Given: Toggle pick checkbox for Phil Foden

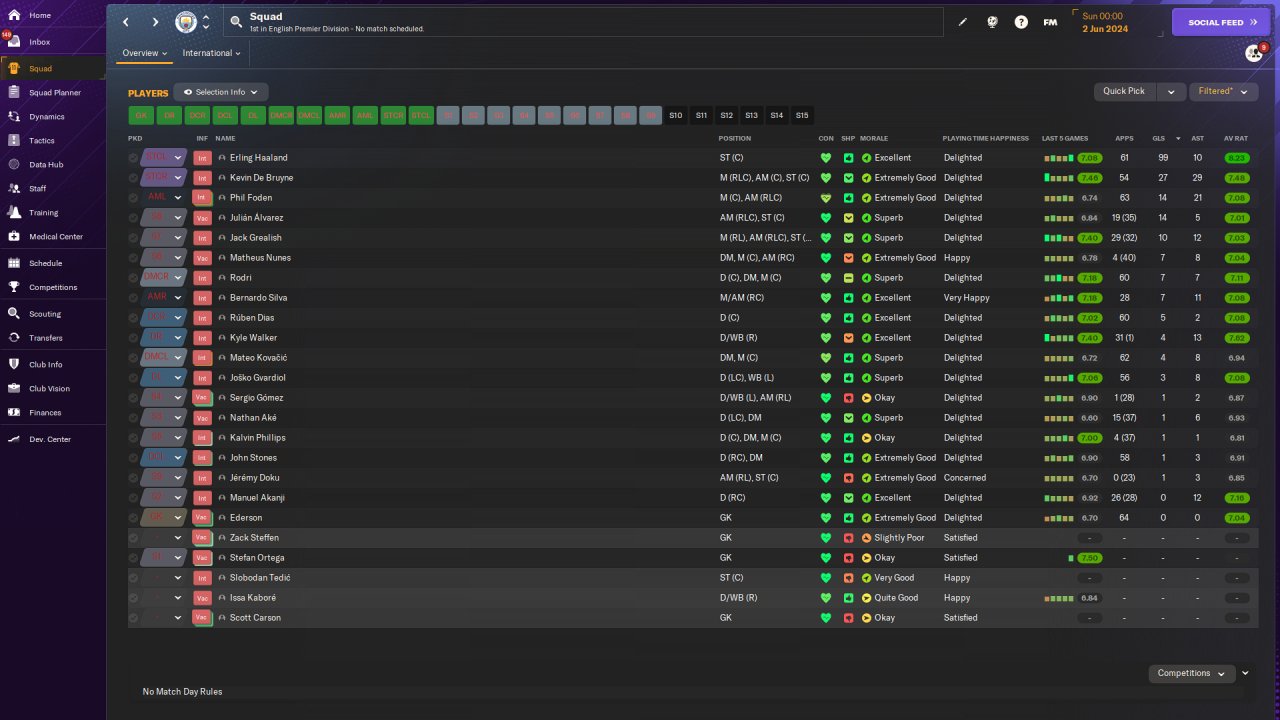Looking at the screenshot, I should [x=134, y=198].
